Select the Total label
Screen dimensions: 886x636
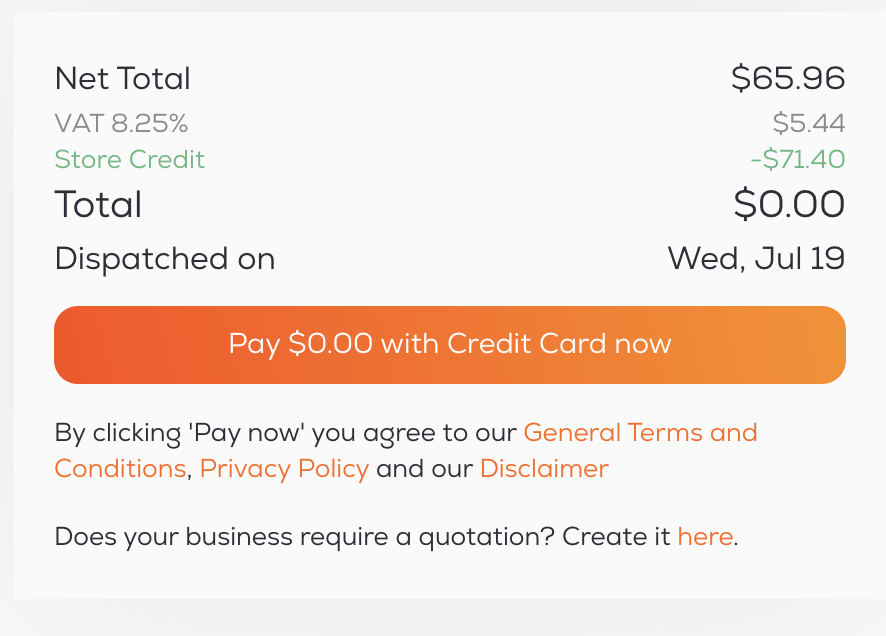(x=98, y=204)
